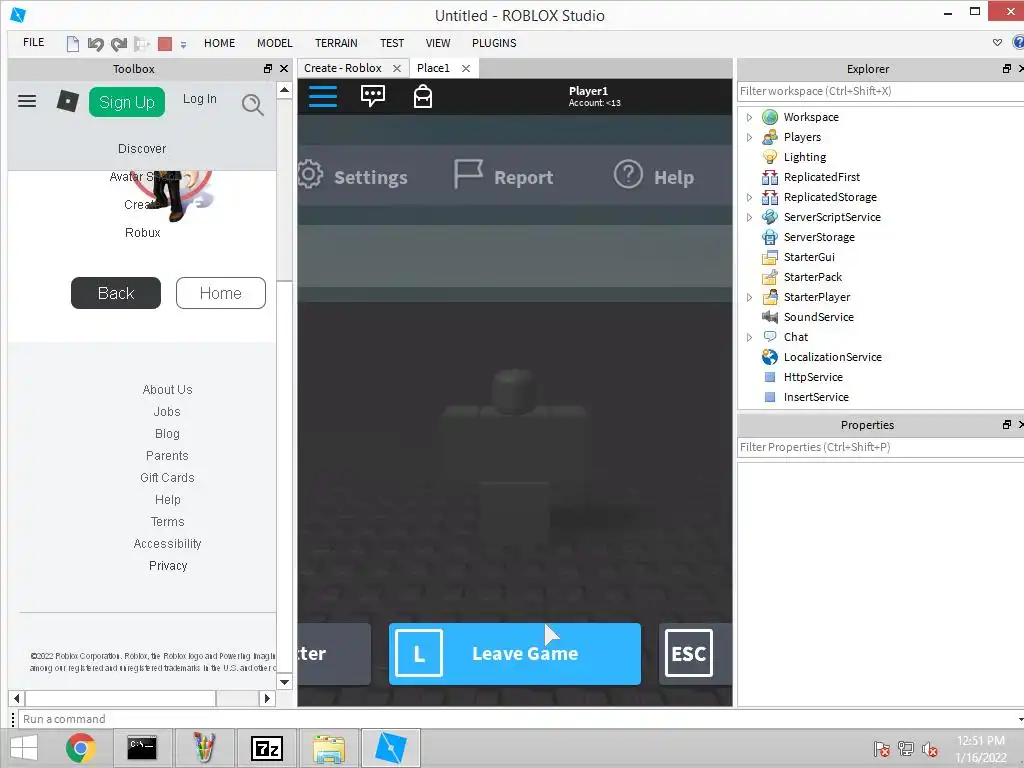Select the StarterGui icon in Explorer

coord(770,257)
